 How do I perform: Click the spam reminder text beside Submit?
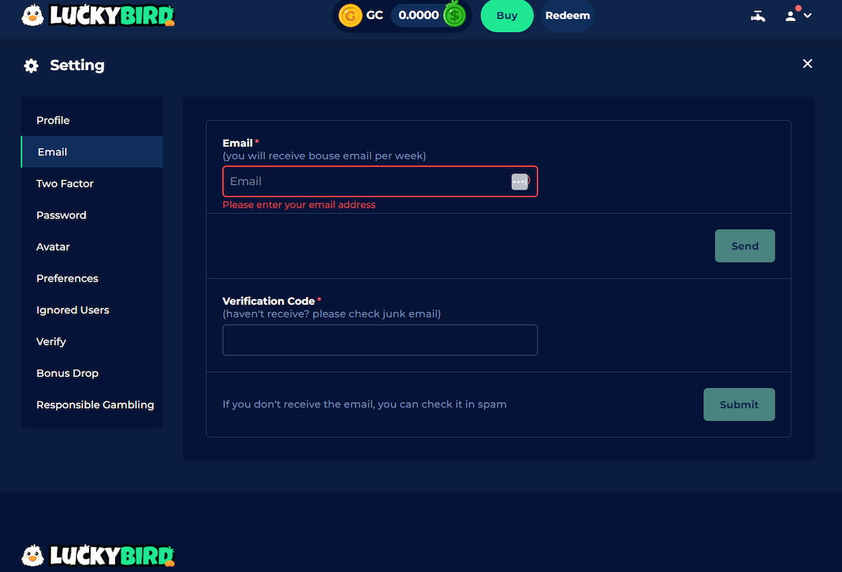(x=365, y=404)
